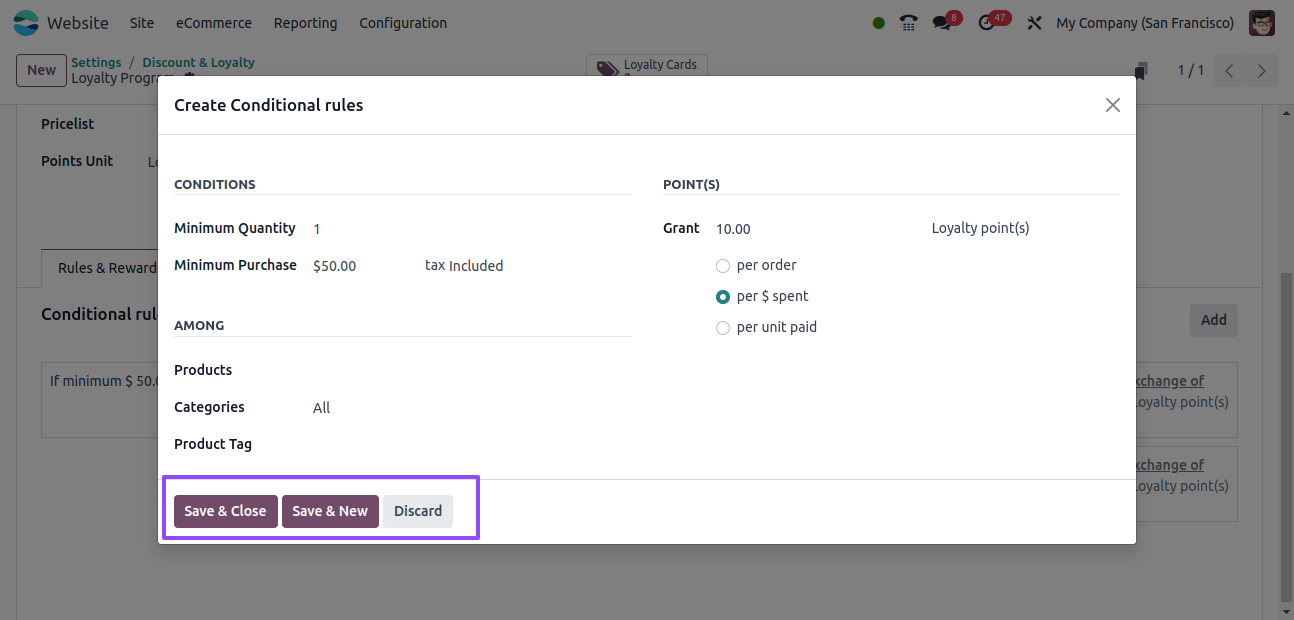Click the Add button for rewards
1294x620 pixels.
click(1214, 320)
